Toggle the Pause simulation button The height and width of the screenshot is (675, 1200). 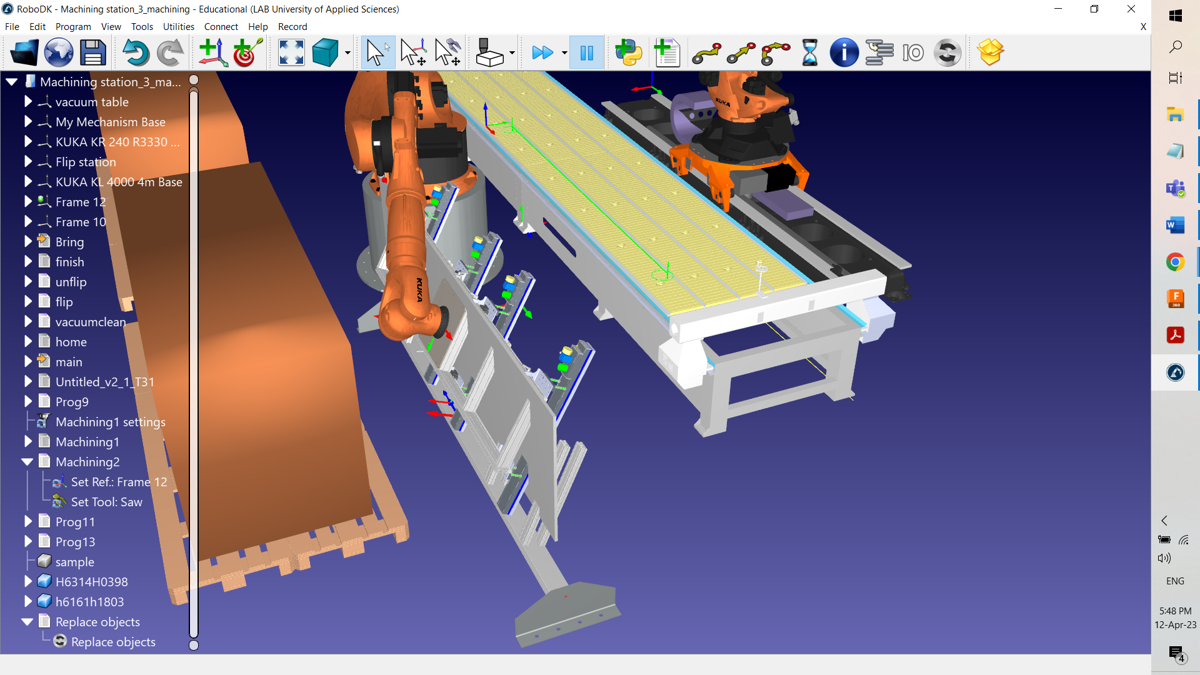tap(586, 52)
